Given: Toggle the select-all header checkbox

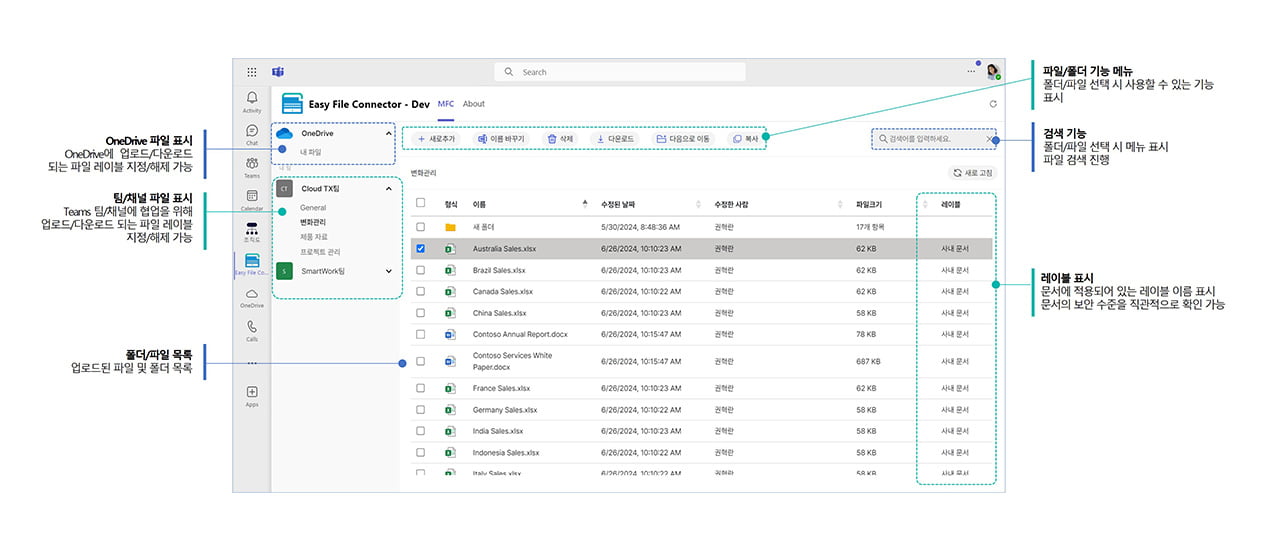Looking at the screenshot, I should (421, 204).
